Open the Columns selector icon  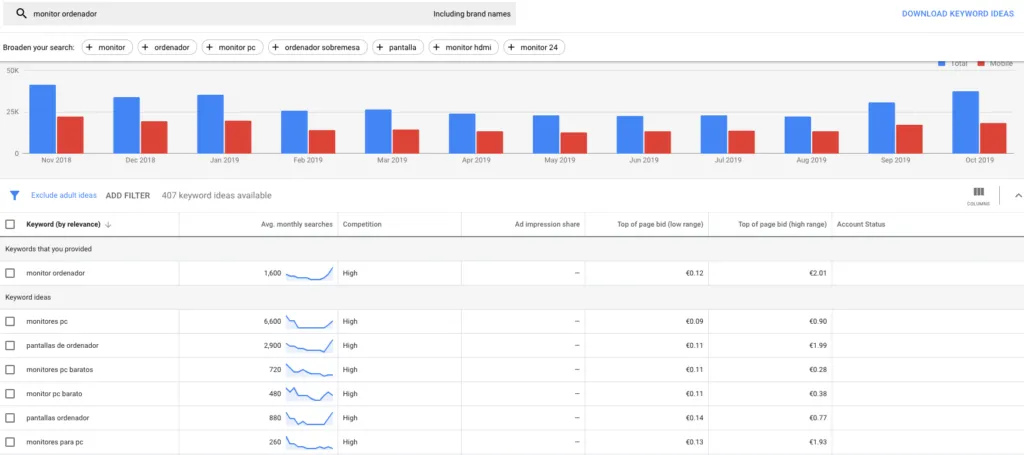pos(978,195)
